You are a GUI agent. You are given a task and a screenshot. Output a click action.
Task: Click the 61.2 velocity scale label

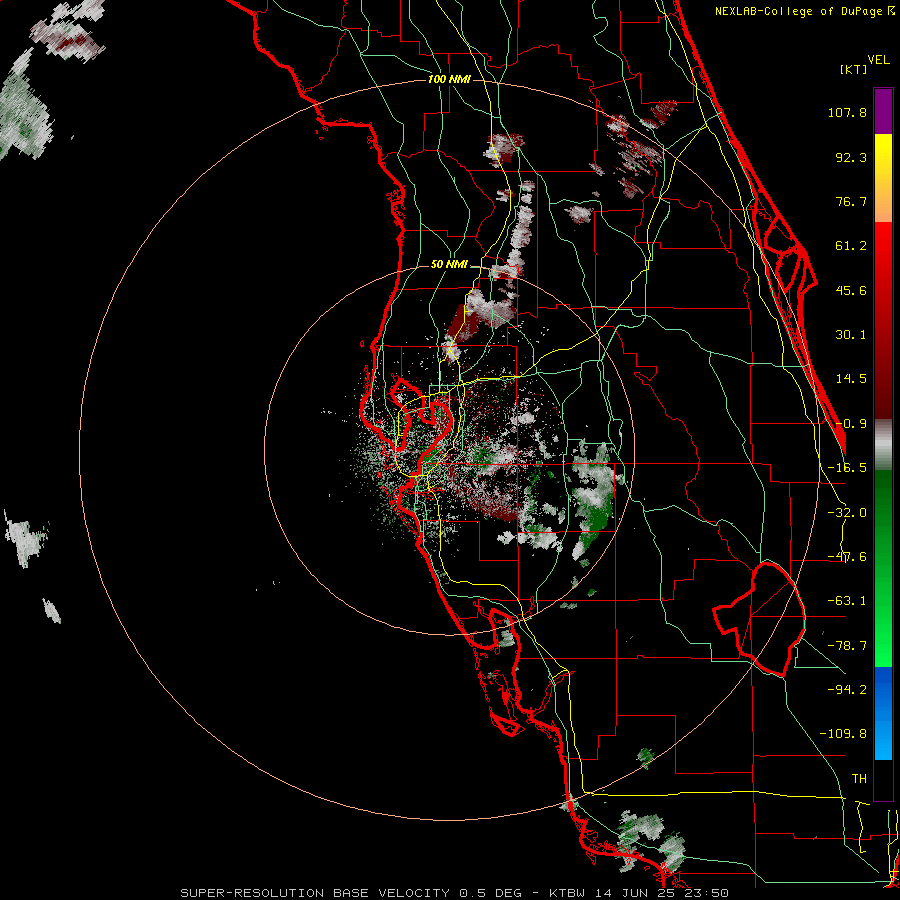tap(851, 246)
